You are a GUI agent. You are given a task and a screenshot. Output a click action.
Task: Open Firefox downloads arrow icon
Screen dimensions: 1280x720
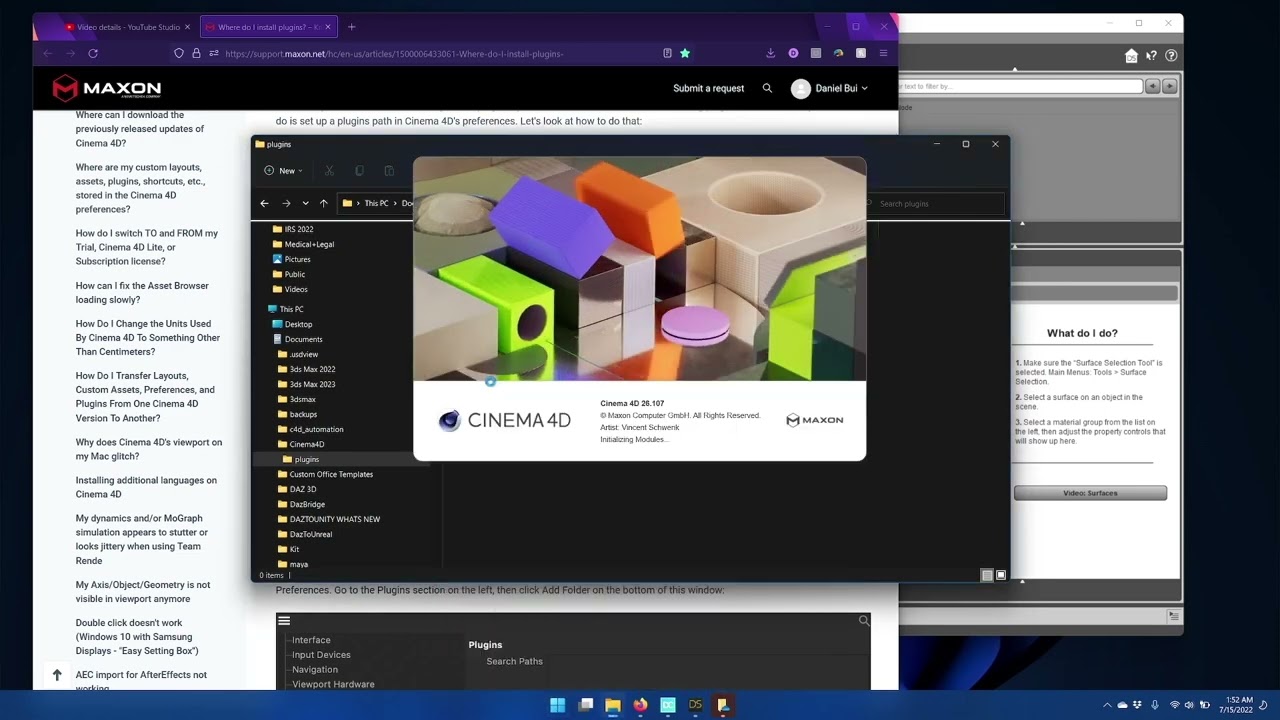tap(770, 53)
